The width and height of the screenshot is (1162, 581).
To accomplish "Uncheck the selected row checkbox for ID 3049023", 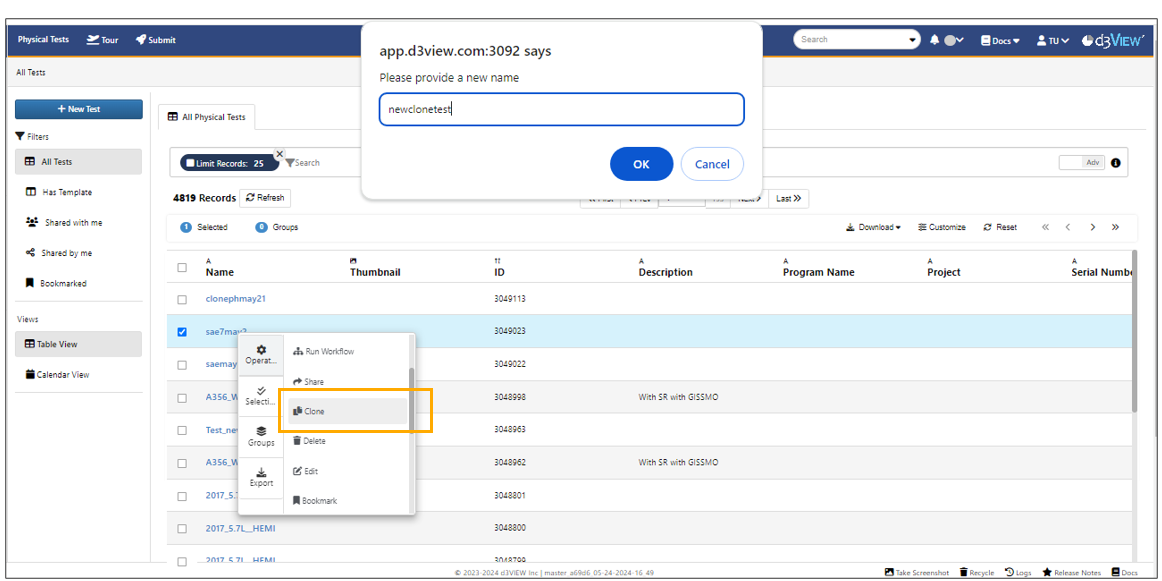I will pos(182,331).
